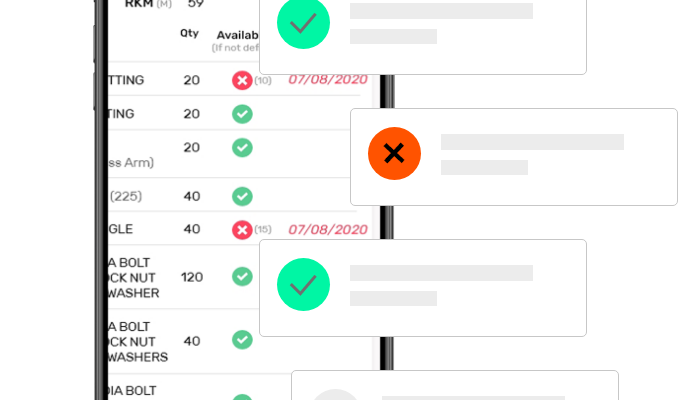Click the green check in the Arm row
This screenshot has width=700, height=400.
click(242, 148)
